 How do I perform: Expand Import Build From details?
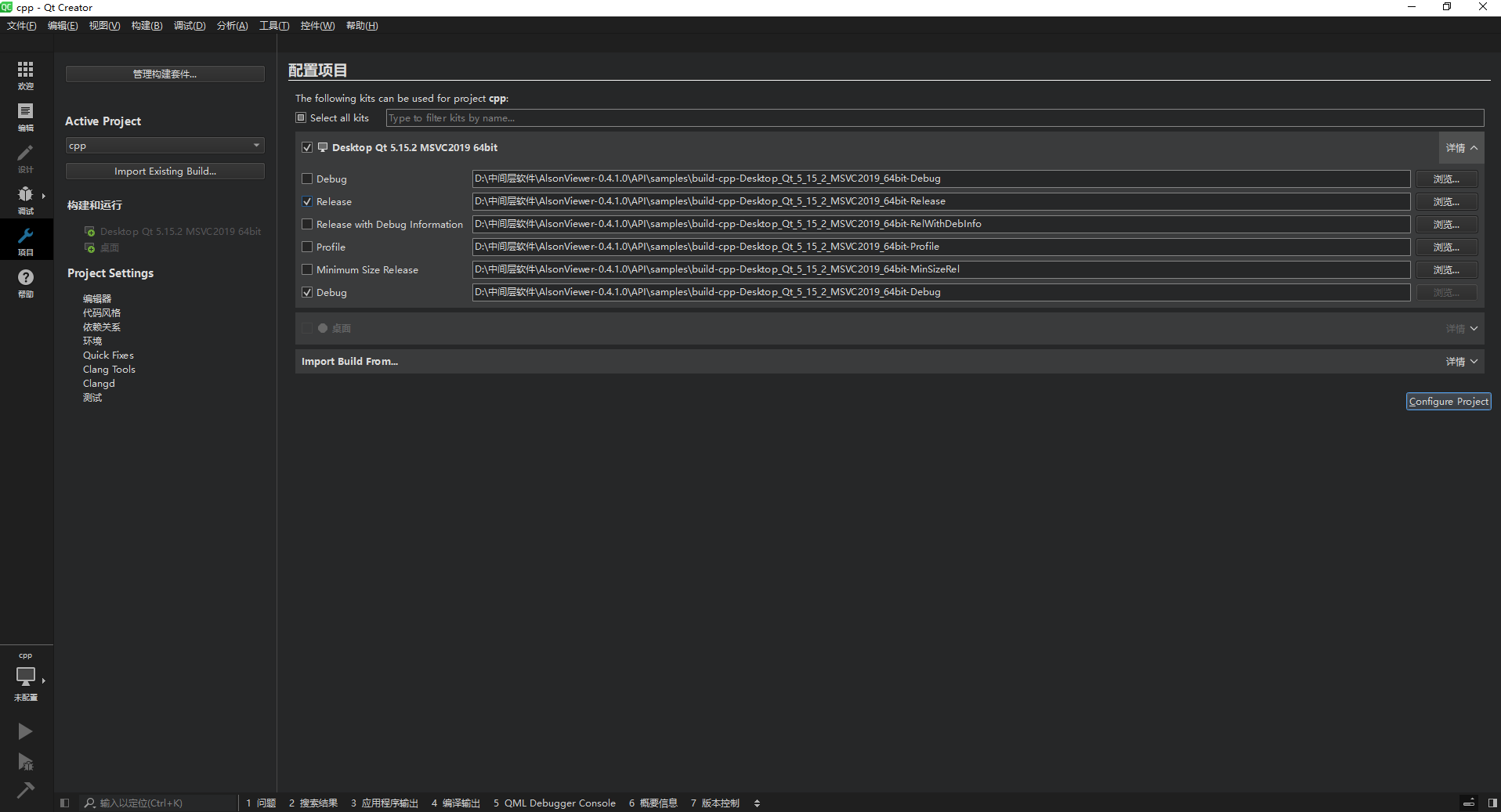(x=1461, y=362)
